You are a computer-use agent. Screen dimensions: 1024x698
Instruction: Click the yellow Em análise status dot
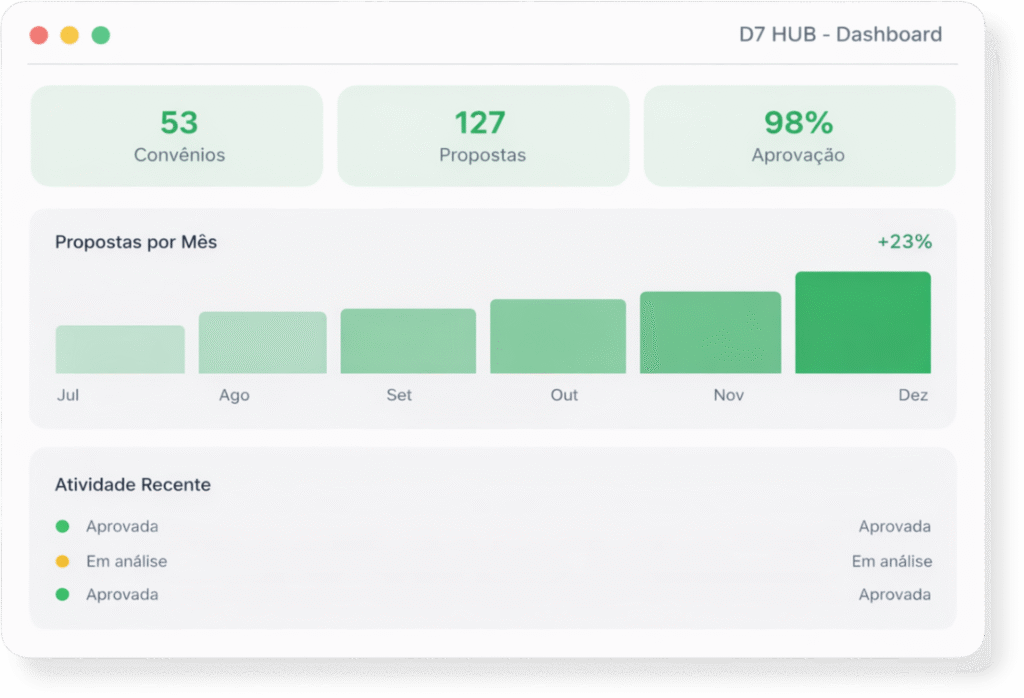(x=62, y=562)
